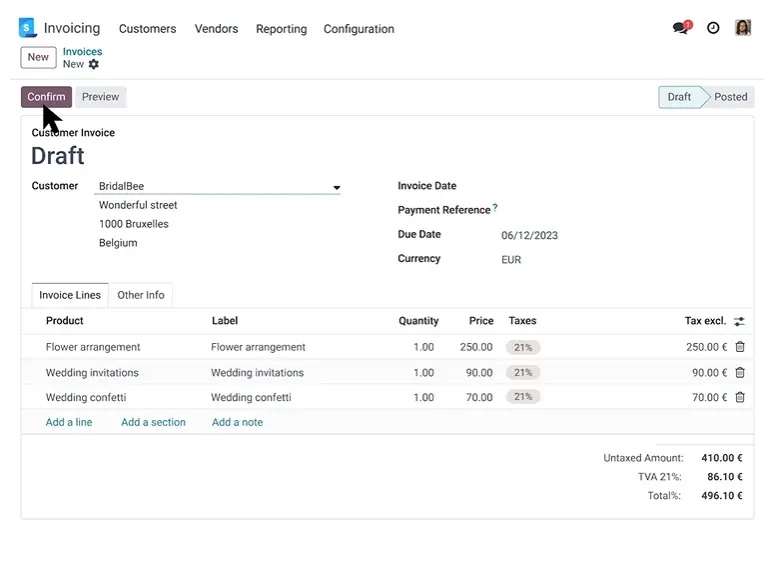The image size is (776, 588).
Task: Click the Invoicing app logo icon
Action: (27, 28)
